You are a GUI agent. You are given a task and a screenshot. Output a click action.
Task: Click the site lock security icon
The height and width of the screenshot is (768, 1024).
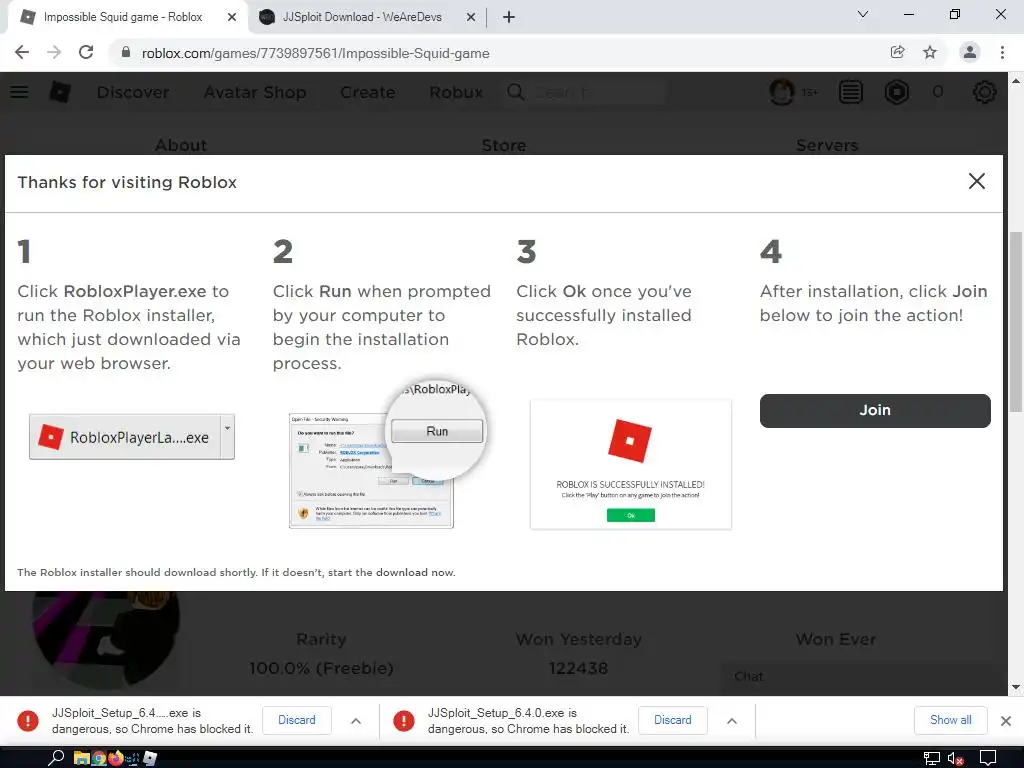126,52
